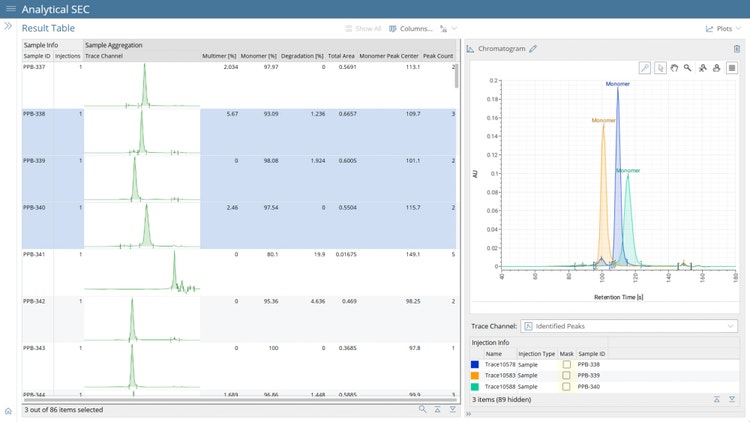750x422 pixels.
Task: Choose the pointer selection tool in chart
Action: (660, 68)
